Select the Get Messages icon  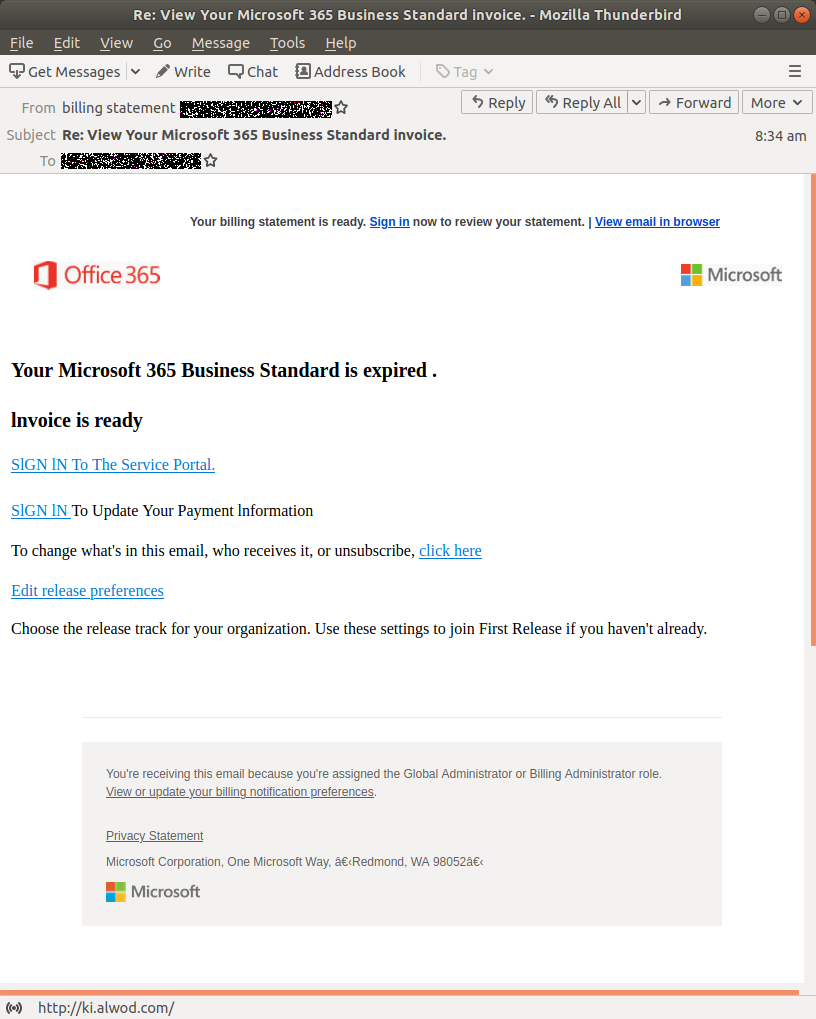pyautogui.click(x=15, y=71)
